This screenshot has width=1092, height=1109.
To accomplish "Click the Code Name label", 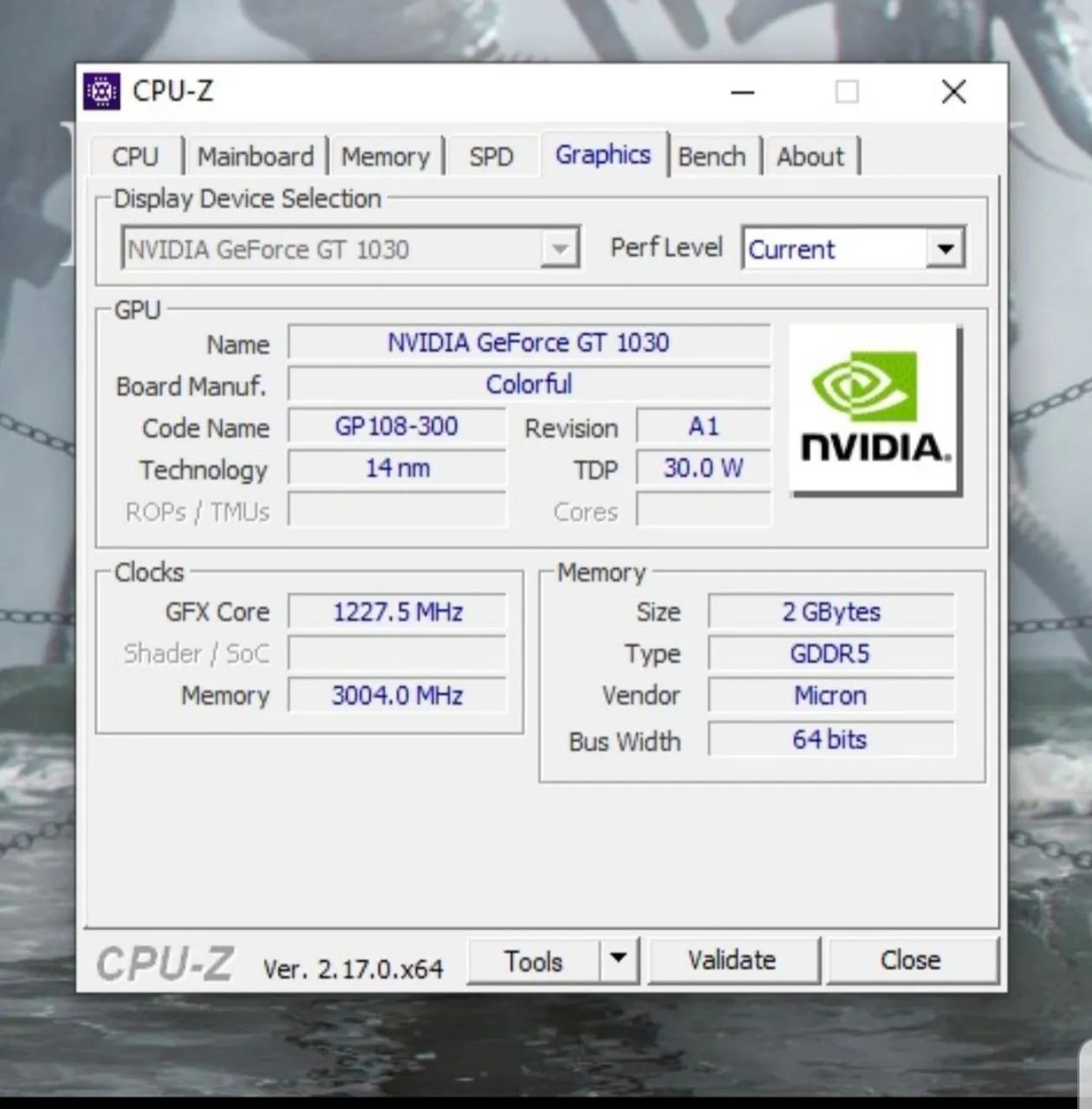I will tap(206, 428).
